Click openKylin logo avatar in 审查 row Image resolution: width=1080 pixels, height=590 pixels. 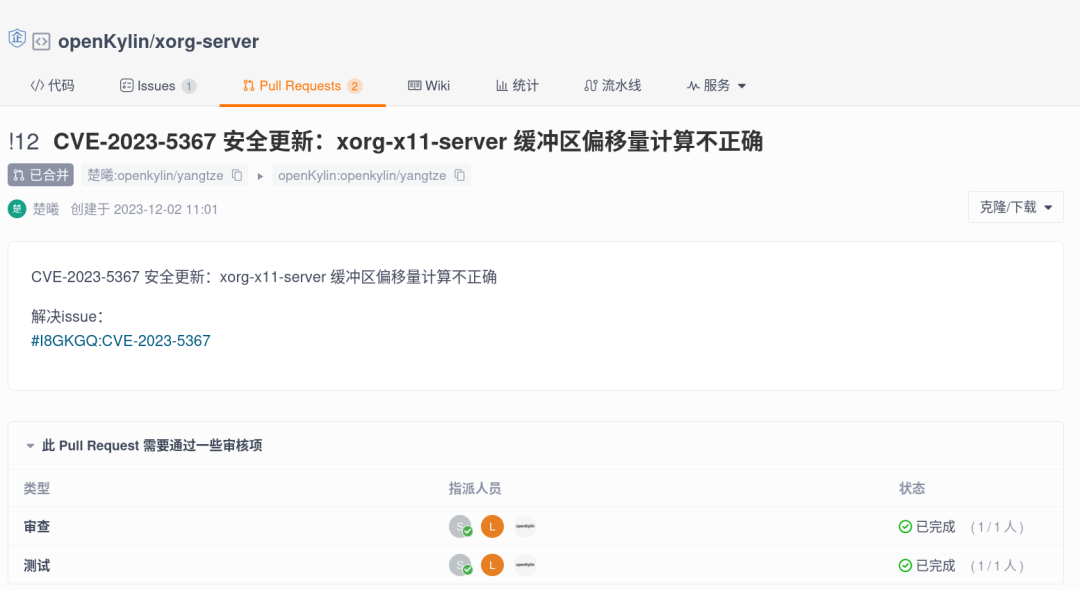point(525,527)
